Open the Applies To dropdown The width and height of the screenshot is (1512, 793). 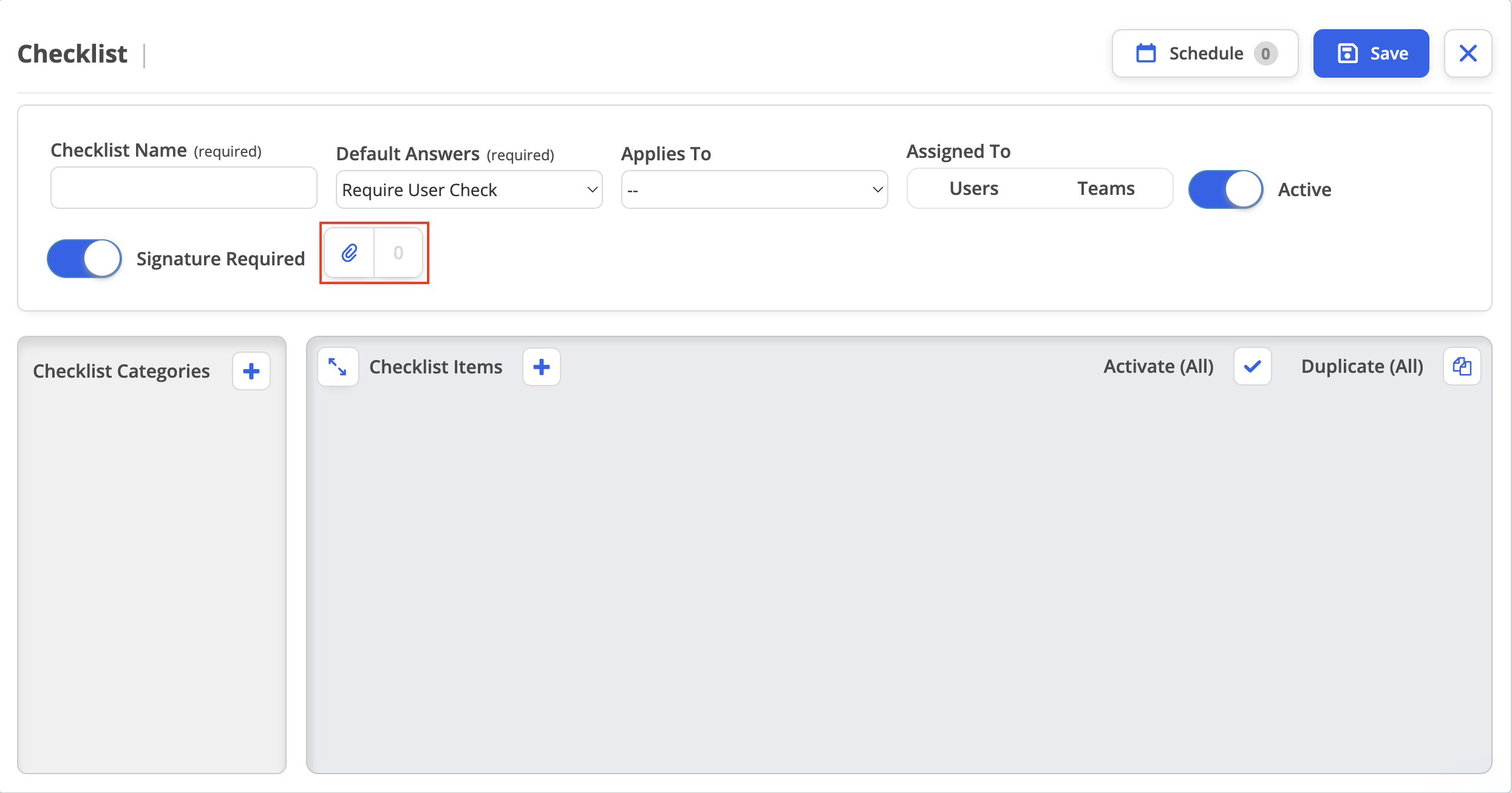755,190
